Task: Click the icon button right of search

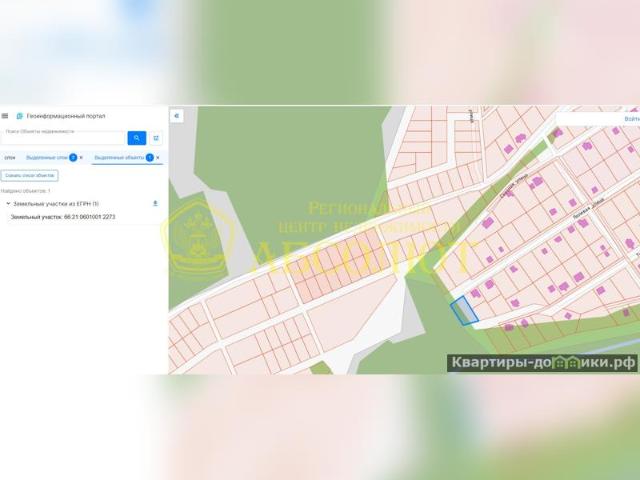Action: pyautogui.click(x=156, y=138)
